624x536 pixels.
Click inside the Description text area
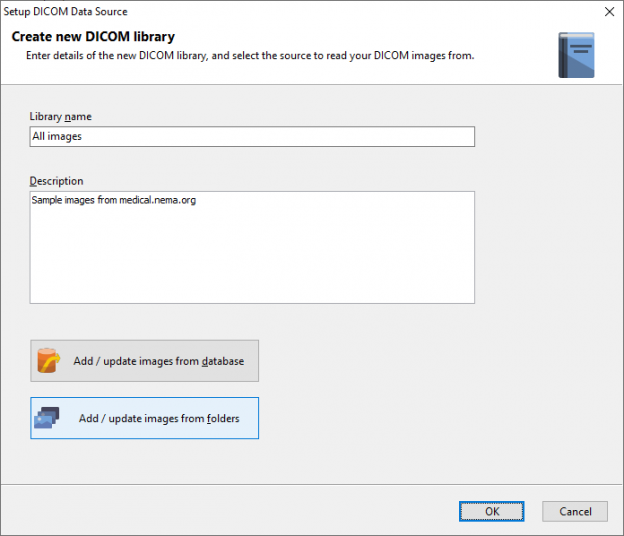click(x=252, y=248)
